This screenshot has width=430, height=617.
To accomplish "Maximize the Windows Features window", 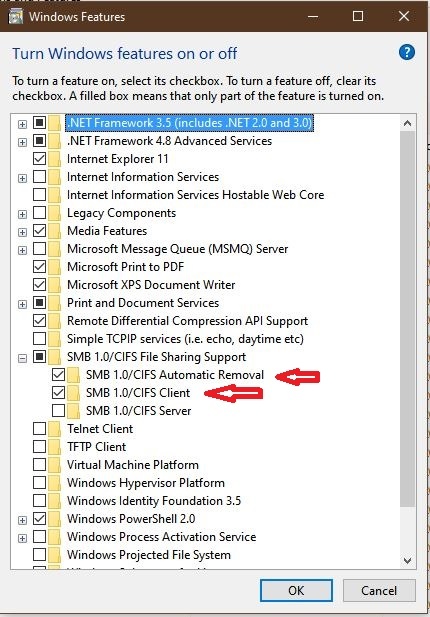I will [x=358, y=16].
